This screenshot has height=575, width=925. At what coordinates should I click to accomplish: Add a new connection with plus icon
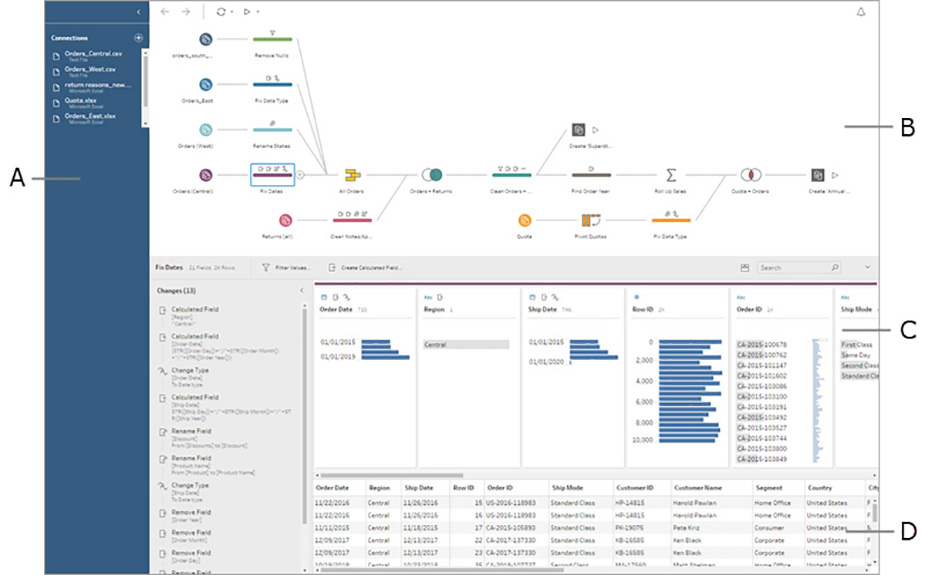[x=139, y=38]
